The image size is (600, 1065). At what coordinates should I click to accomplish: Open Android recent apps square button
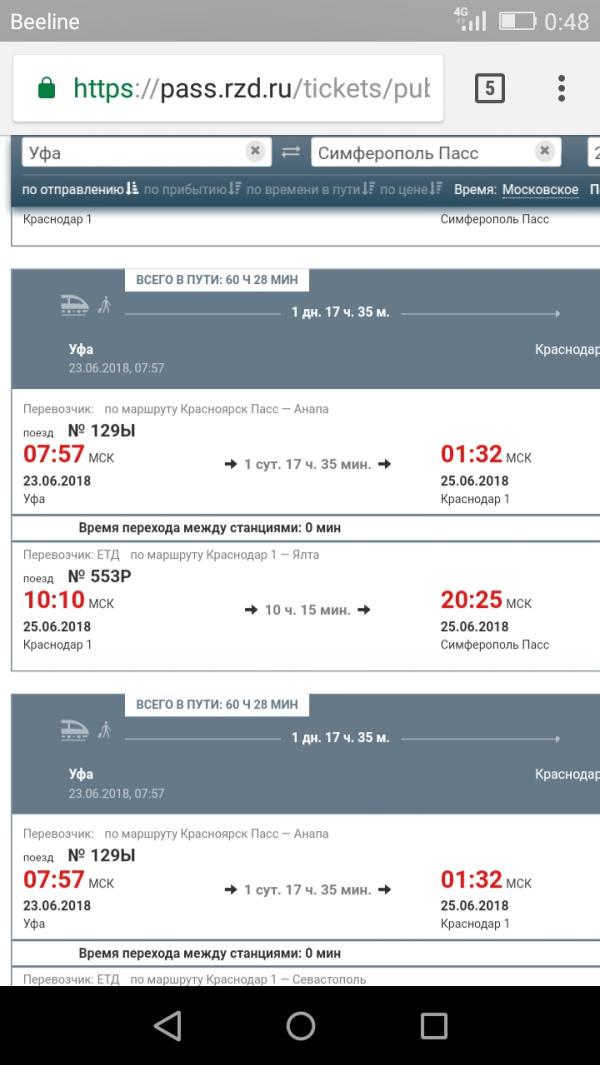[x=434, y=1026]
